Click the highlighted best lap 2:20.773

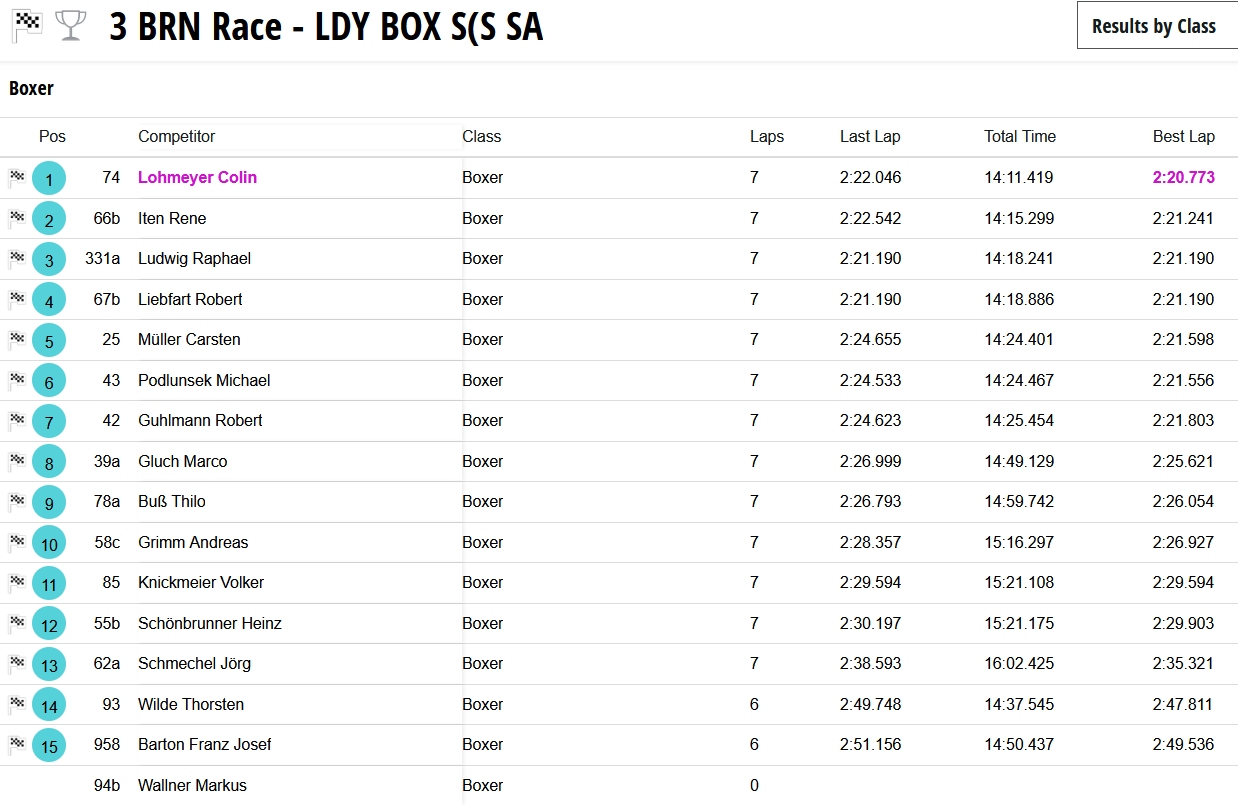click(1183, 178)
